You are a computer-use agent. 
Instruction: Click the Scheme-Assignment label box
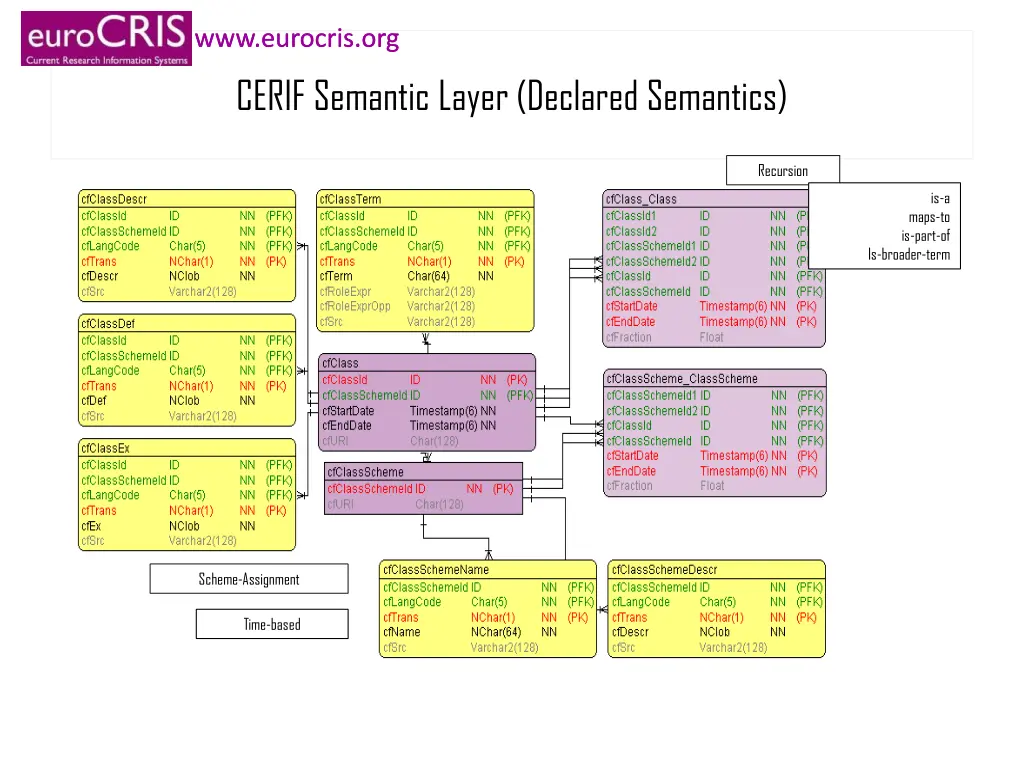pyautogui.click(x=249, y=579)
